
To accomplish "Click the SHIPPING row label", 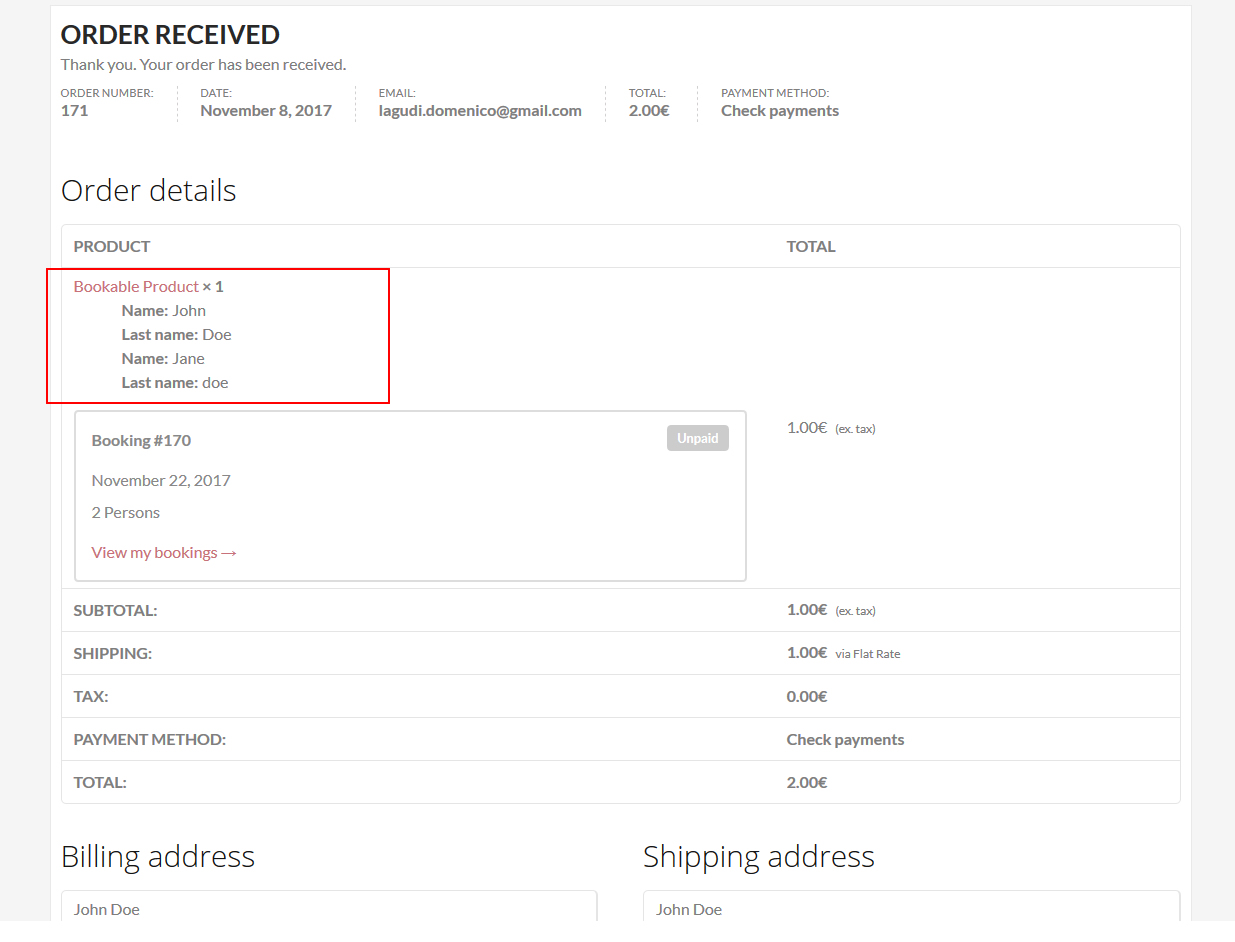I will [112, 654].
